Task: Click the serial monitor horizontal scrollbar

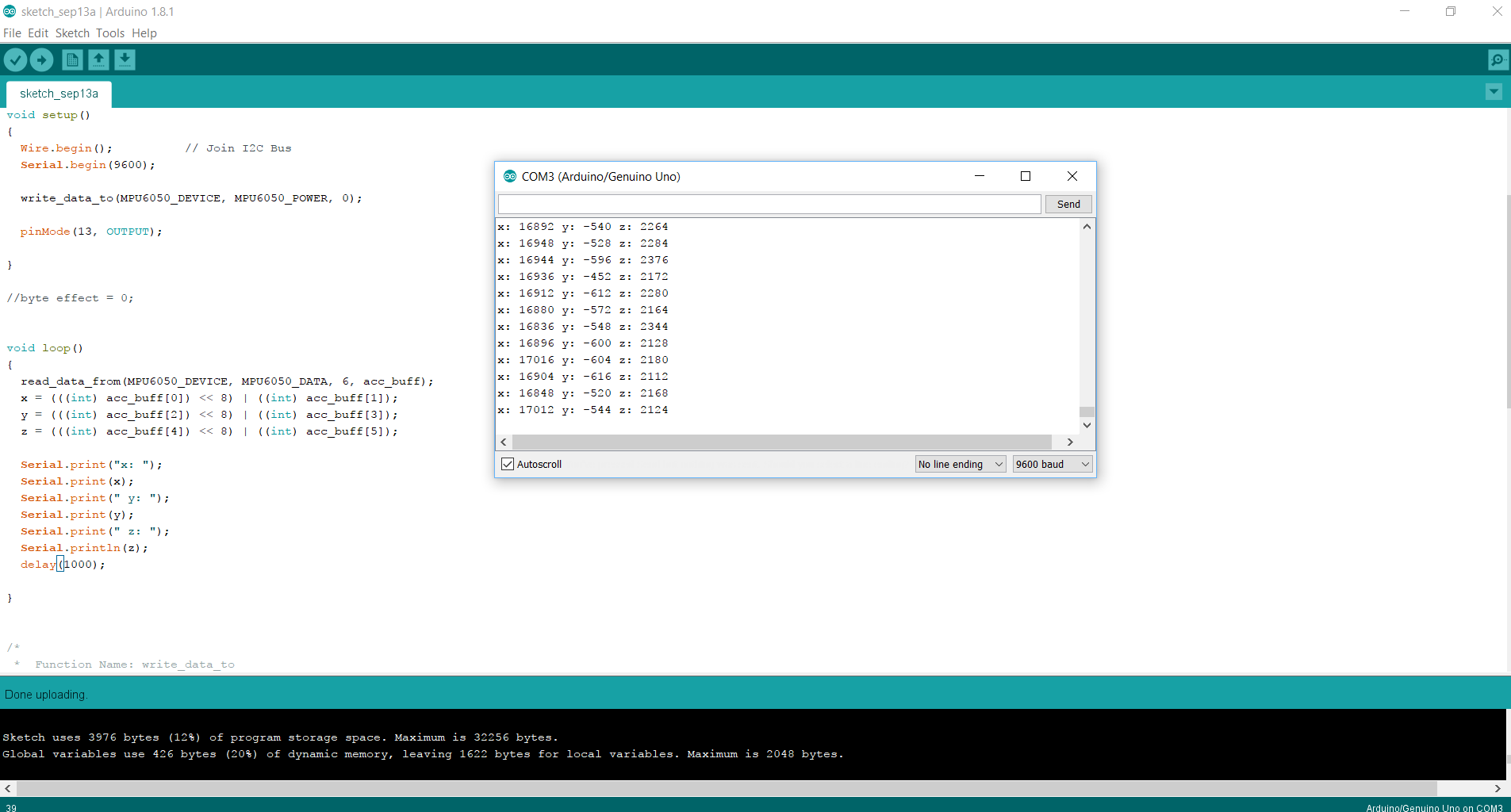Action: click(781, 442)
